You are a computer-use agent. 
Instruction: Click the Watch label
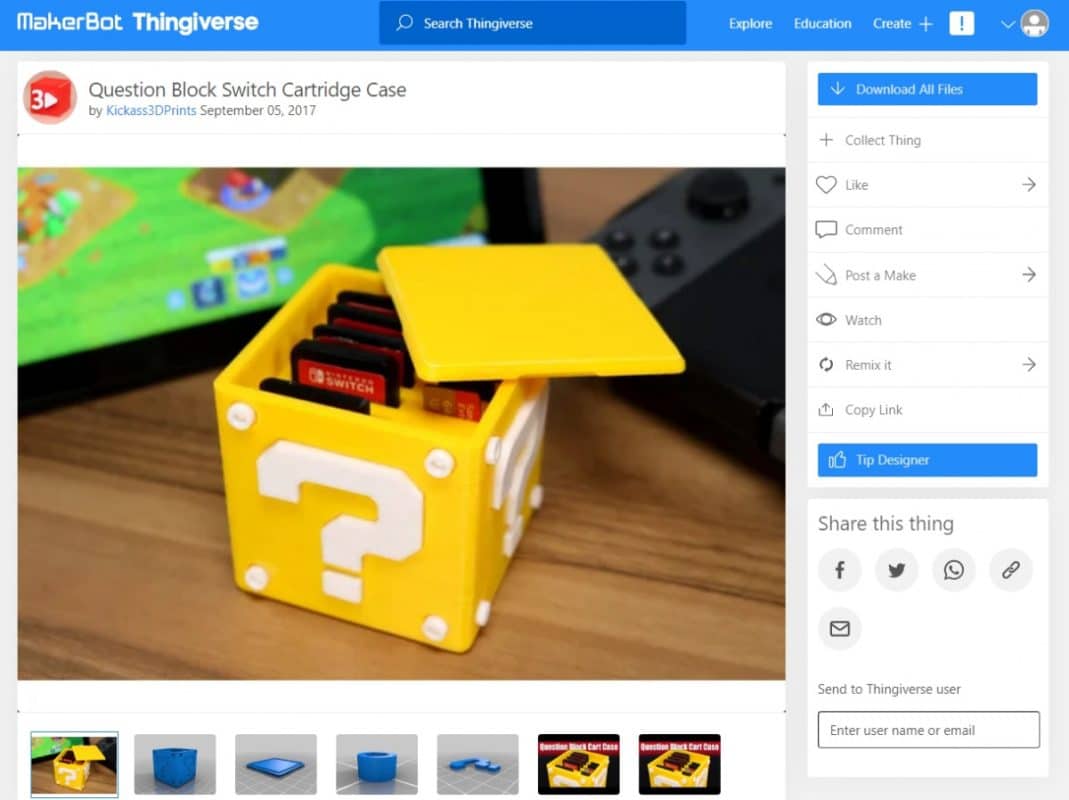[x=863, y=320]
